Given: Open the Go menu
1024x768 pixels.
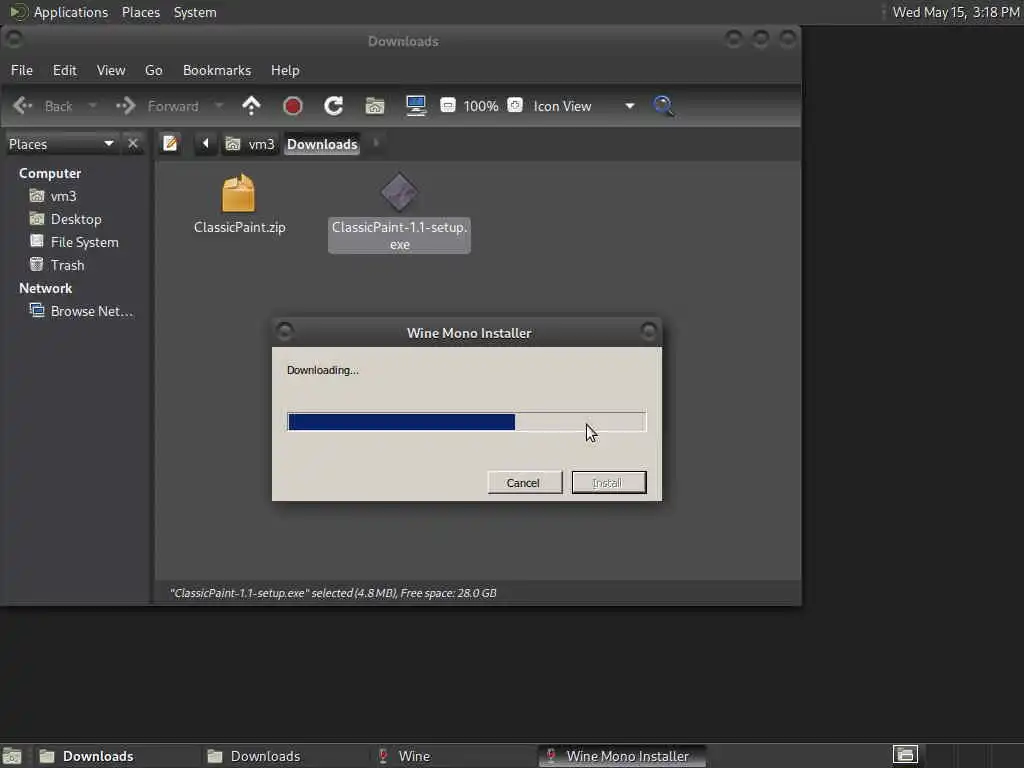Looking at the screenshot, I should pyautogui.click(x=153, y=70).
